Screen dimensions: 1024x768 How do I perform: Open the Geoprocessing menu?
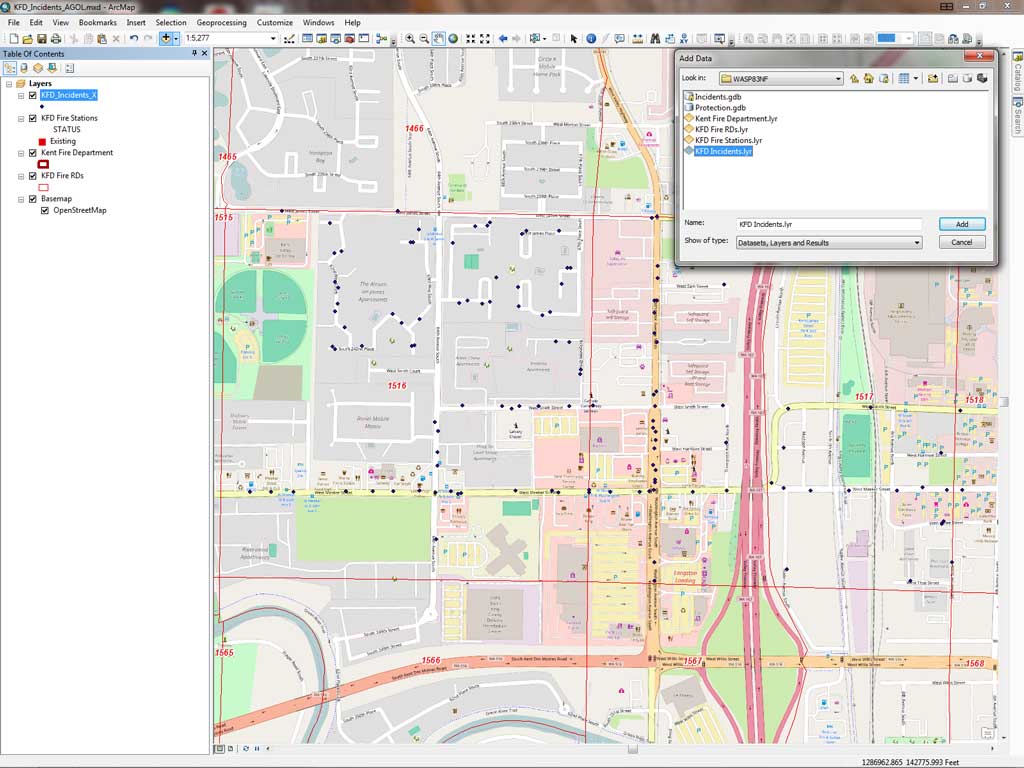221,22
